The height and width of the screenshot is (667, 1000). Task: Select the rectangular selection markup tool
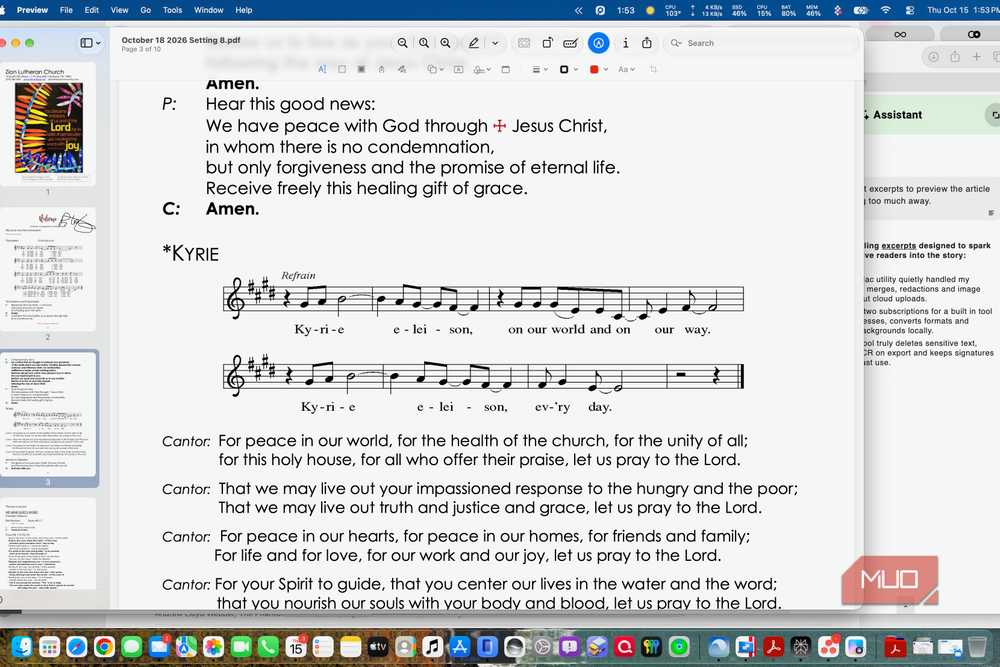tap(342, 69)
